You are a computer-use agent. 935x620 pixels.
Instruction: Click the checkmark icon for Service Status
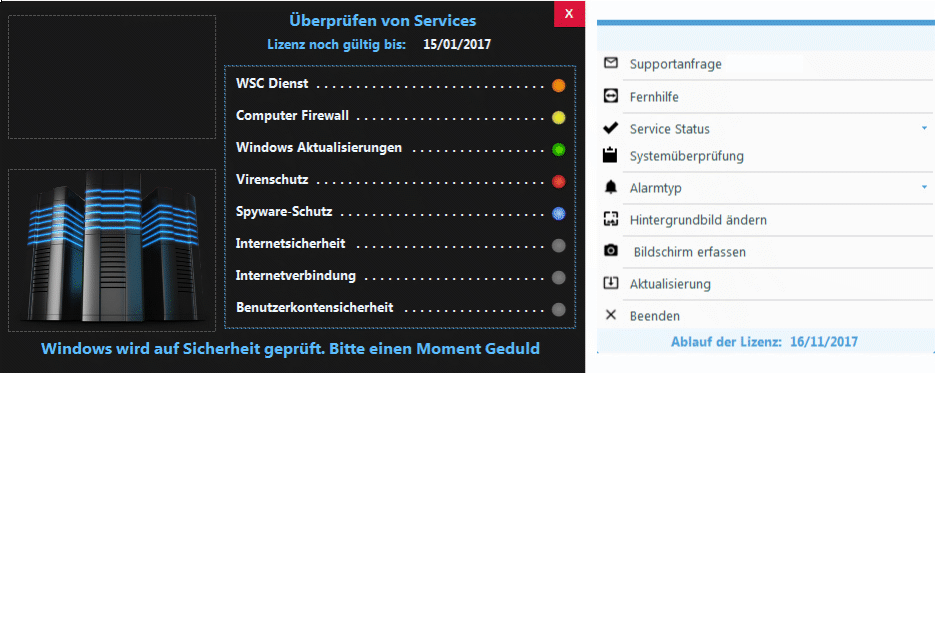(611, 128)
